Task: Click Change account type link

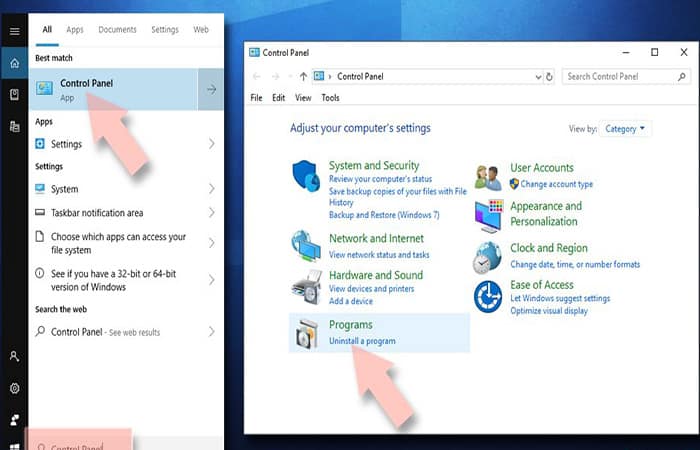Action: pos(556,184)
